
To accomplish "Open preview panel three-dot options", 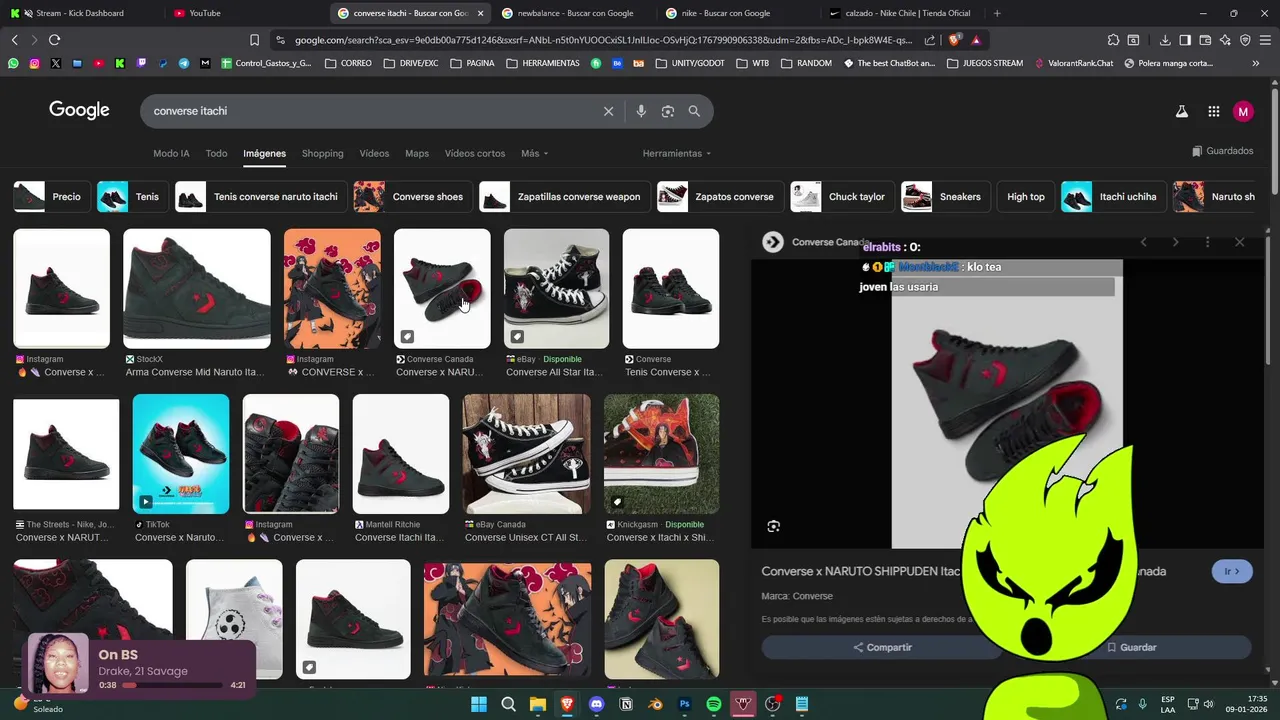I will click(x=1207, y=242).
